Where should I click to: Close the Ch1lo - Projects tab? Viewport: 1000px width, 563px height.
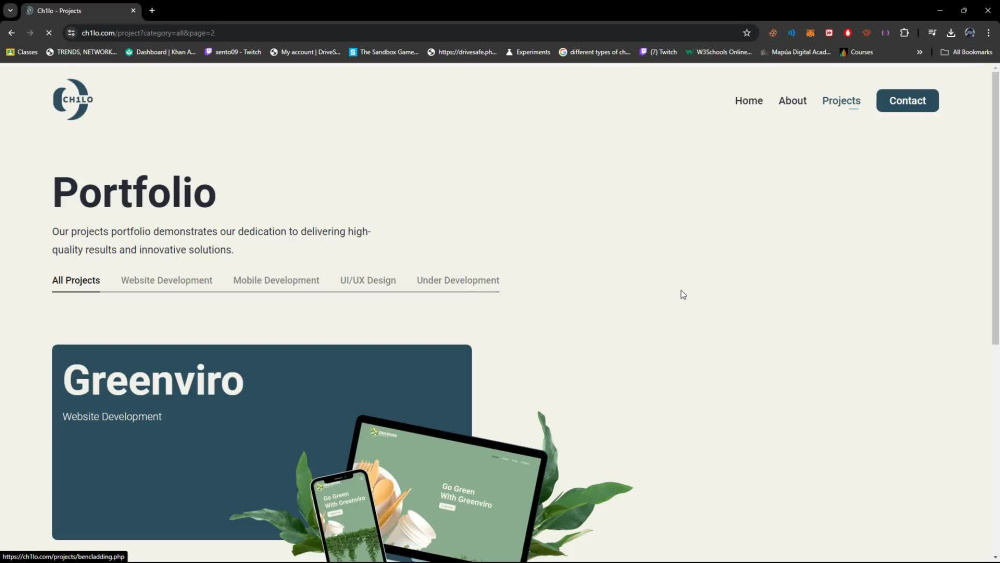click(x=133, y=10)
